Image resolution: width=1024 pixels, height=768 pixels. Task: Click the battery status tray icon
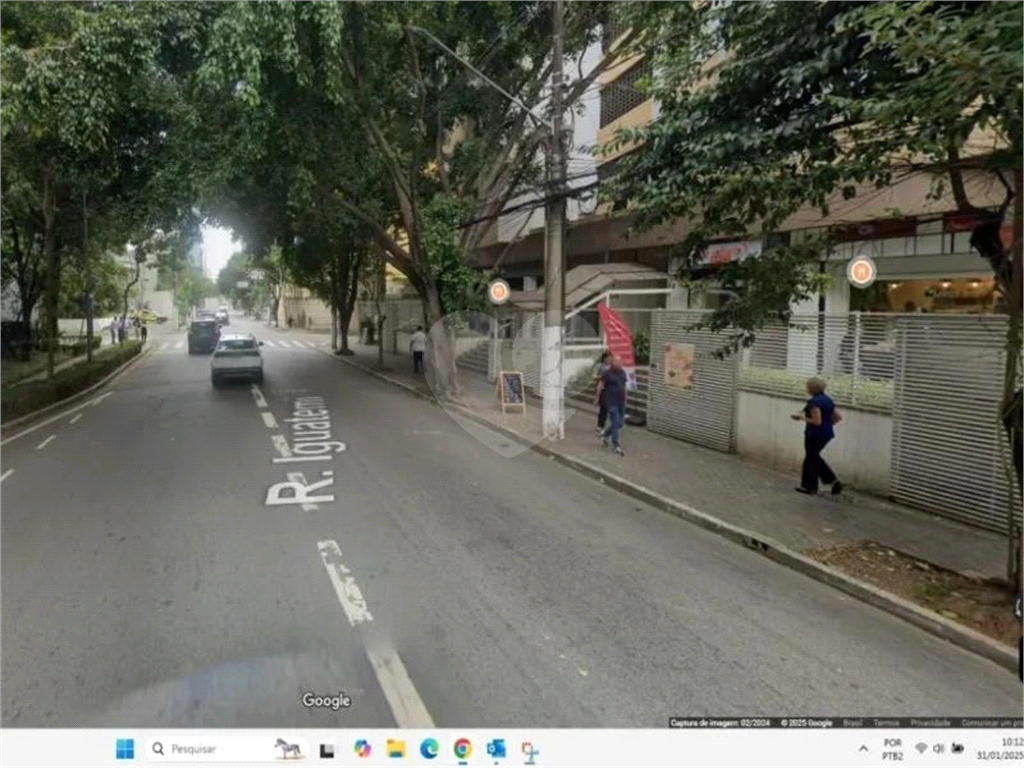(958, 748)
